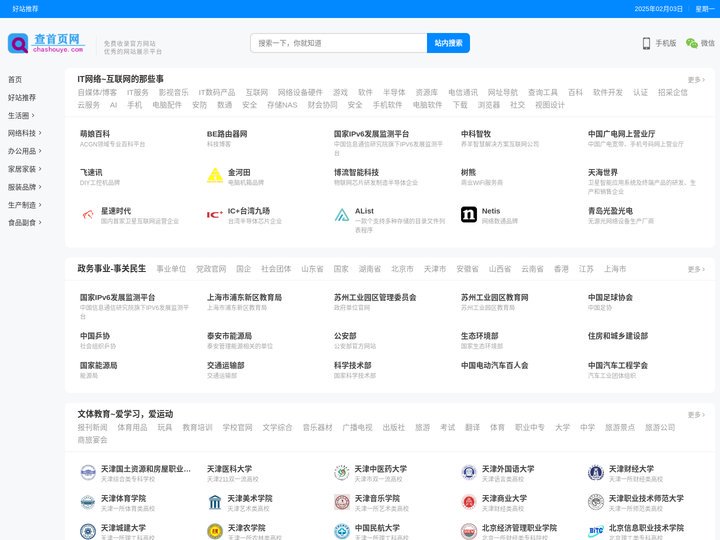Expand the 食品副食 sidebar menu
This screenshot has width=720, height=540.
[25, 223]
